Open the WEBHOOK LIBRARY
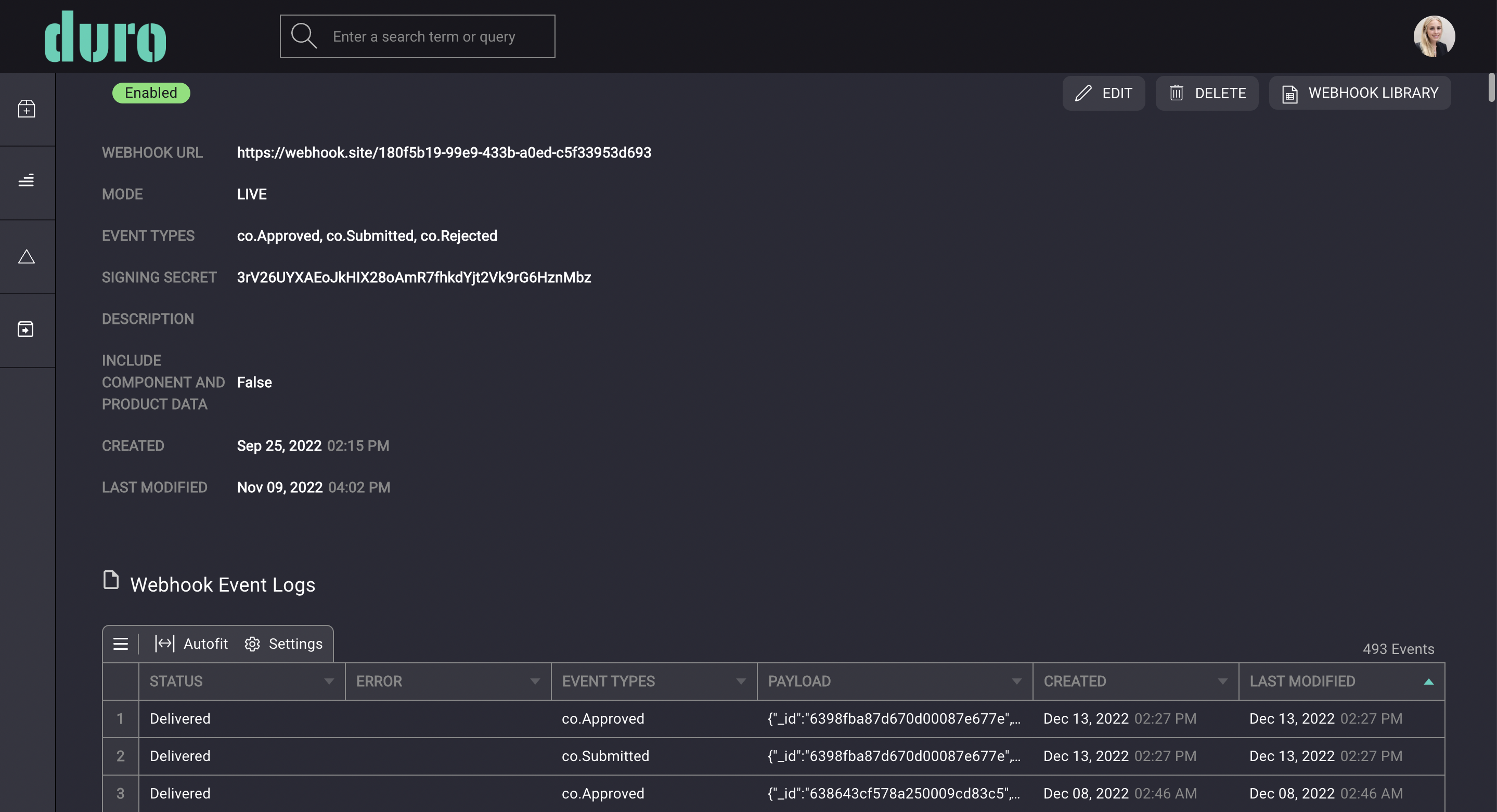This screenshot has width=1497, height=812. [1359, 93]
